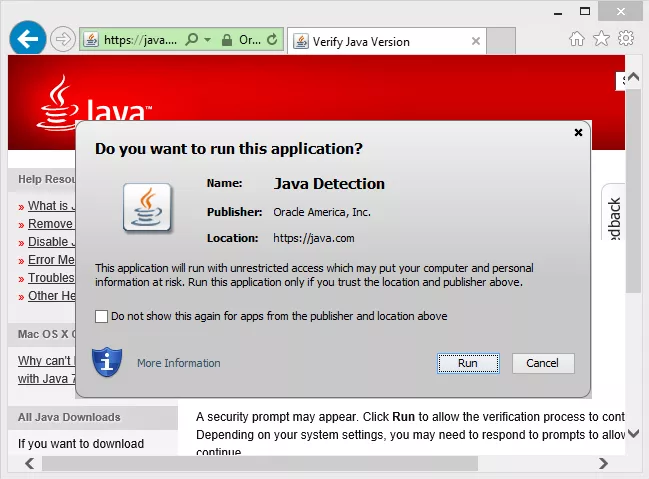Open a new blank tab

pyautogui.click(x=501, y=41)
